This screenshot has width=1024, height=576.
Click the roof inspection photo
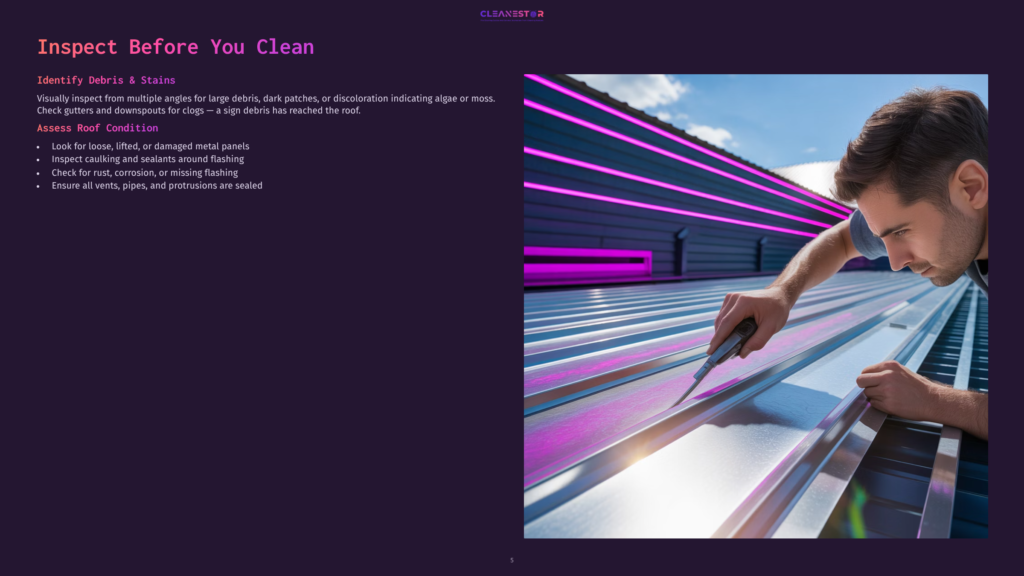click(756, 306)
